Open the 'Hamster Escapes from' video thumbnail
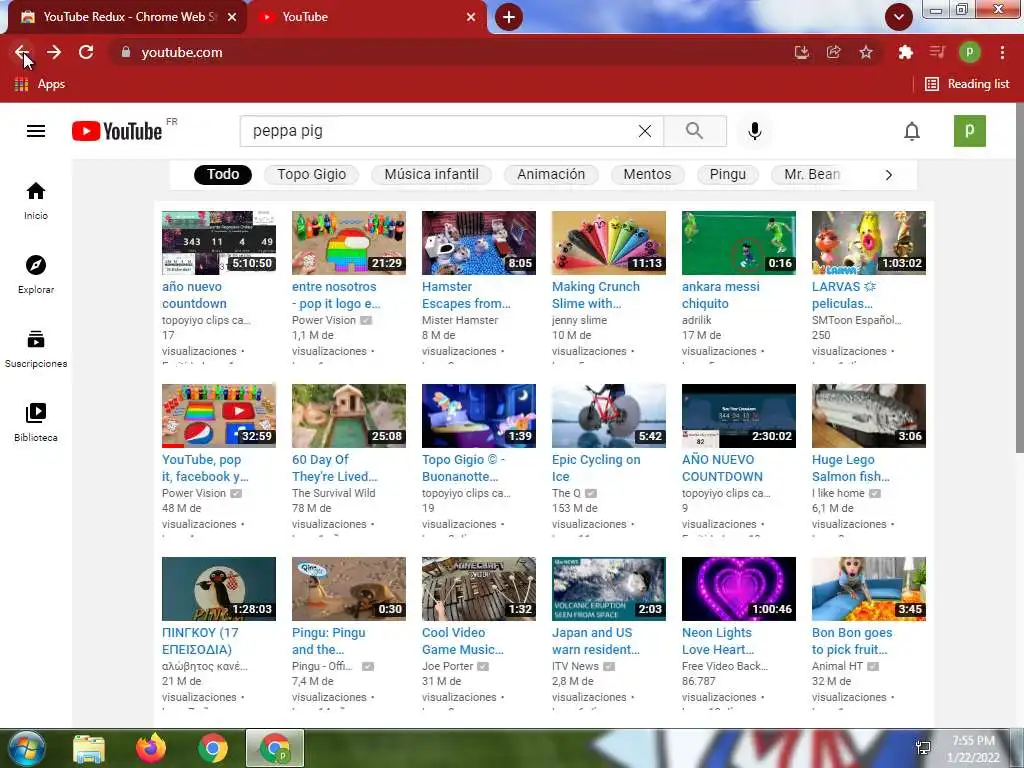The width and height of the screenshot is (1024, 768). [479, 242]
